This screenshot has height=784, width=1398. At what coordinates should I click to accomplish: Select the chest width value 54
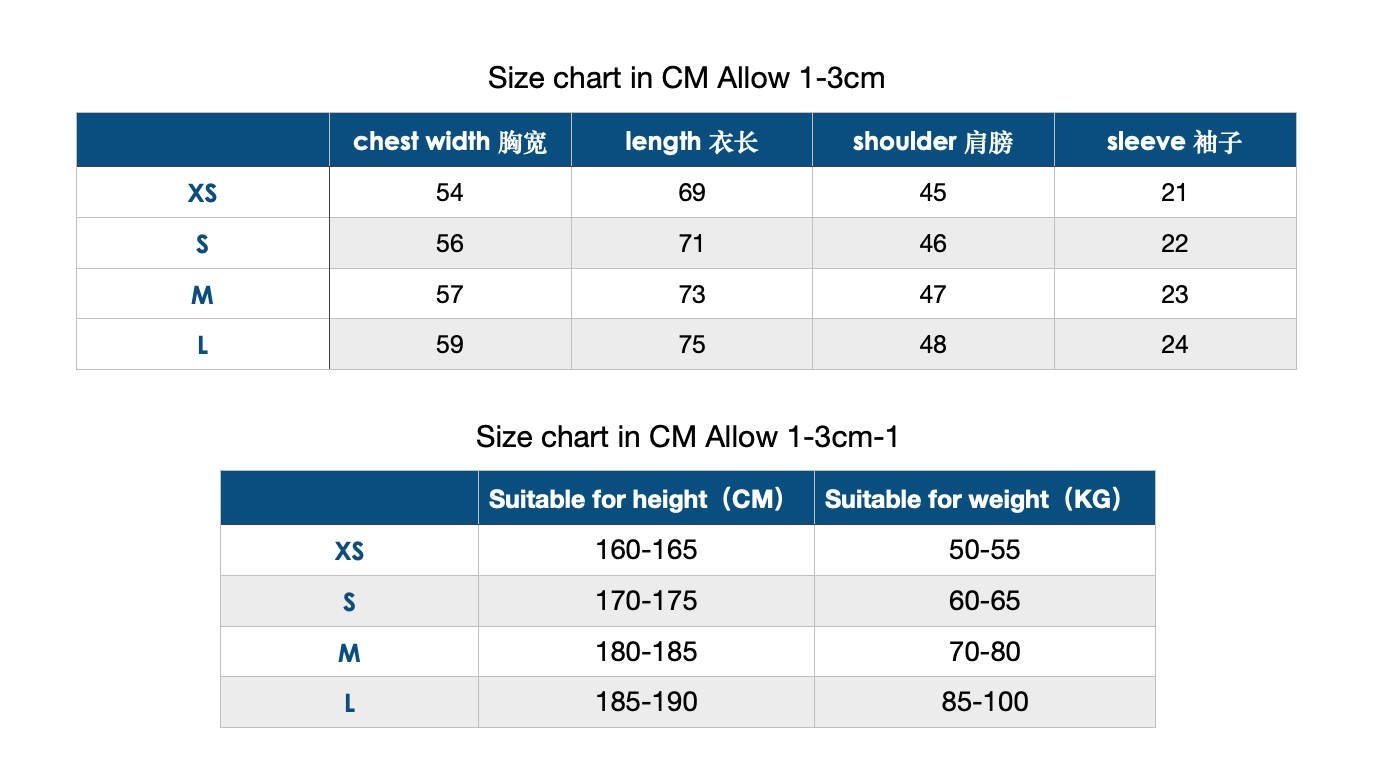(450, 193)
